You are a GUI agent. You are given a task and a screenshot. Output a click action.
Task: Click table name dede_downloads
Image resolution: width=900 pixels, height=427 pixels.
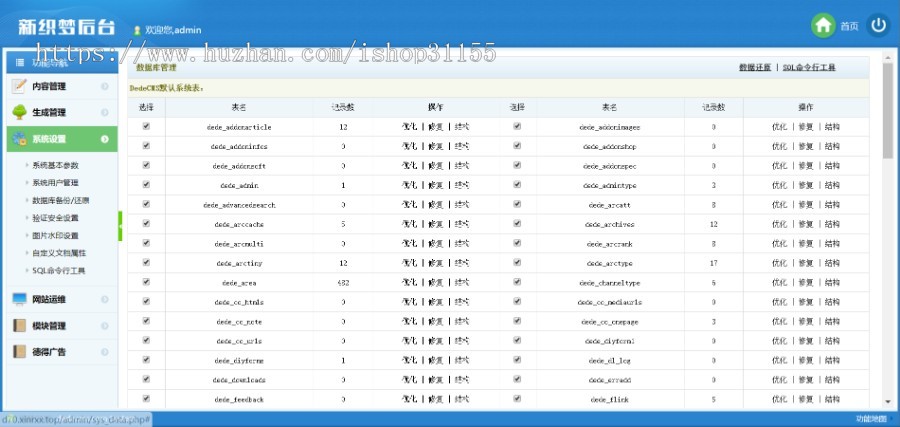(239, 380)
